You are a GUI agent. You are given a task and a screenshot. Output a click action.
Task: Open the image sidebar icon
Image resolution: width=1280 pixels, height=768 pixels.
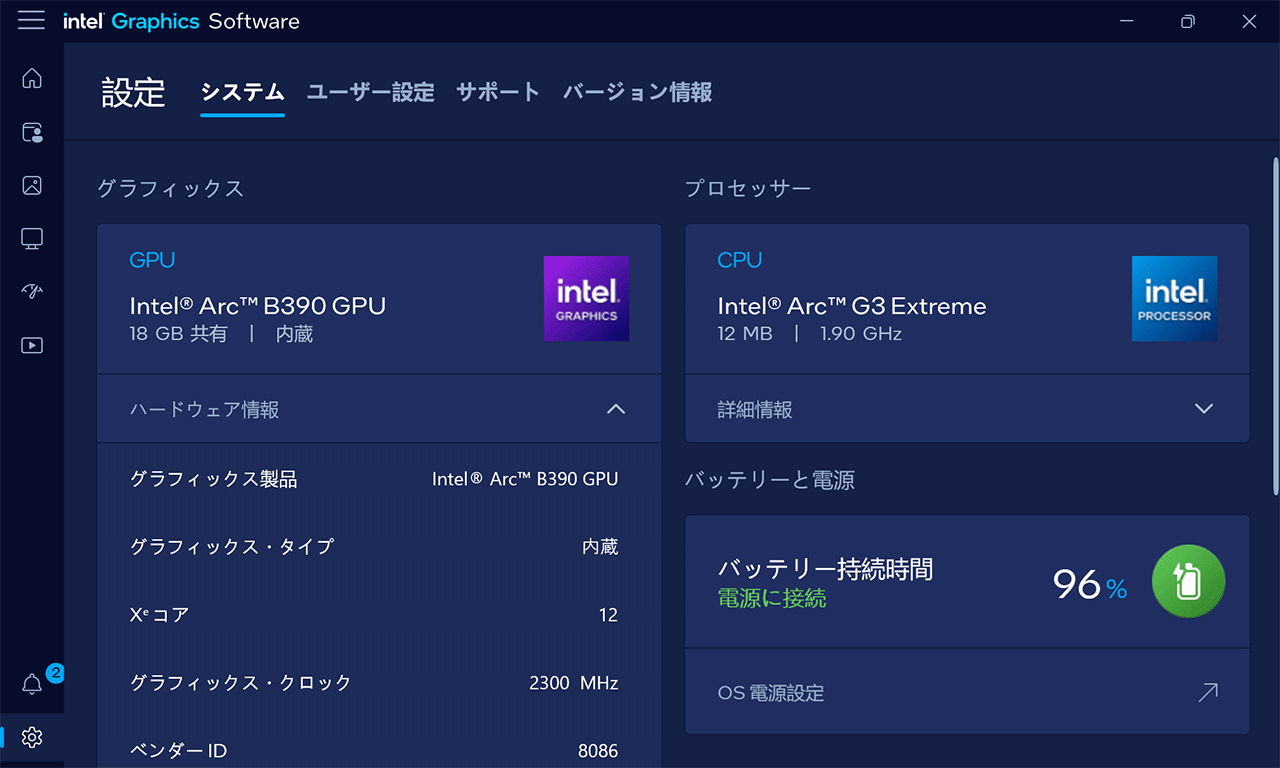pyautogui.click(x=32, y=185)
